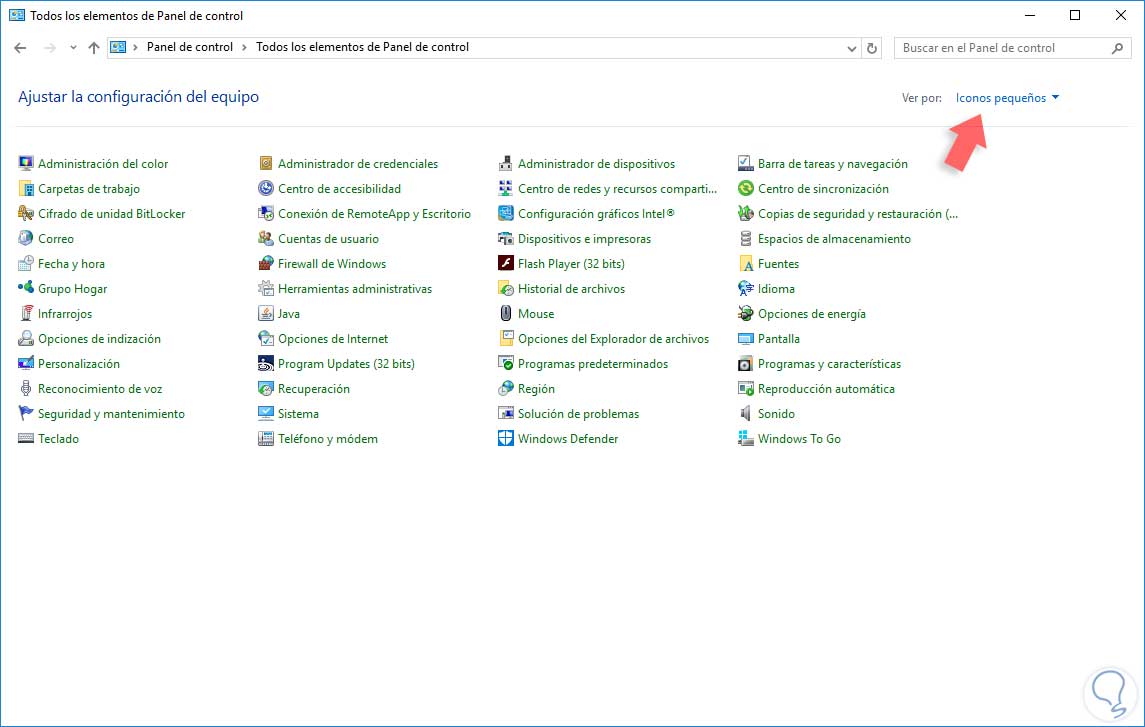
Task: Select the Firewall de Windows icon
Action: (266, 264)
